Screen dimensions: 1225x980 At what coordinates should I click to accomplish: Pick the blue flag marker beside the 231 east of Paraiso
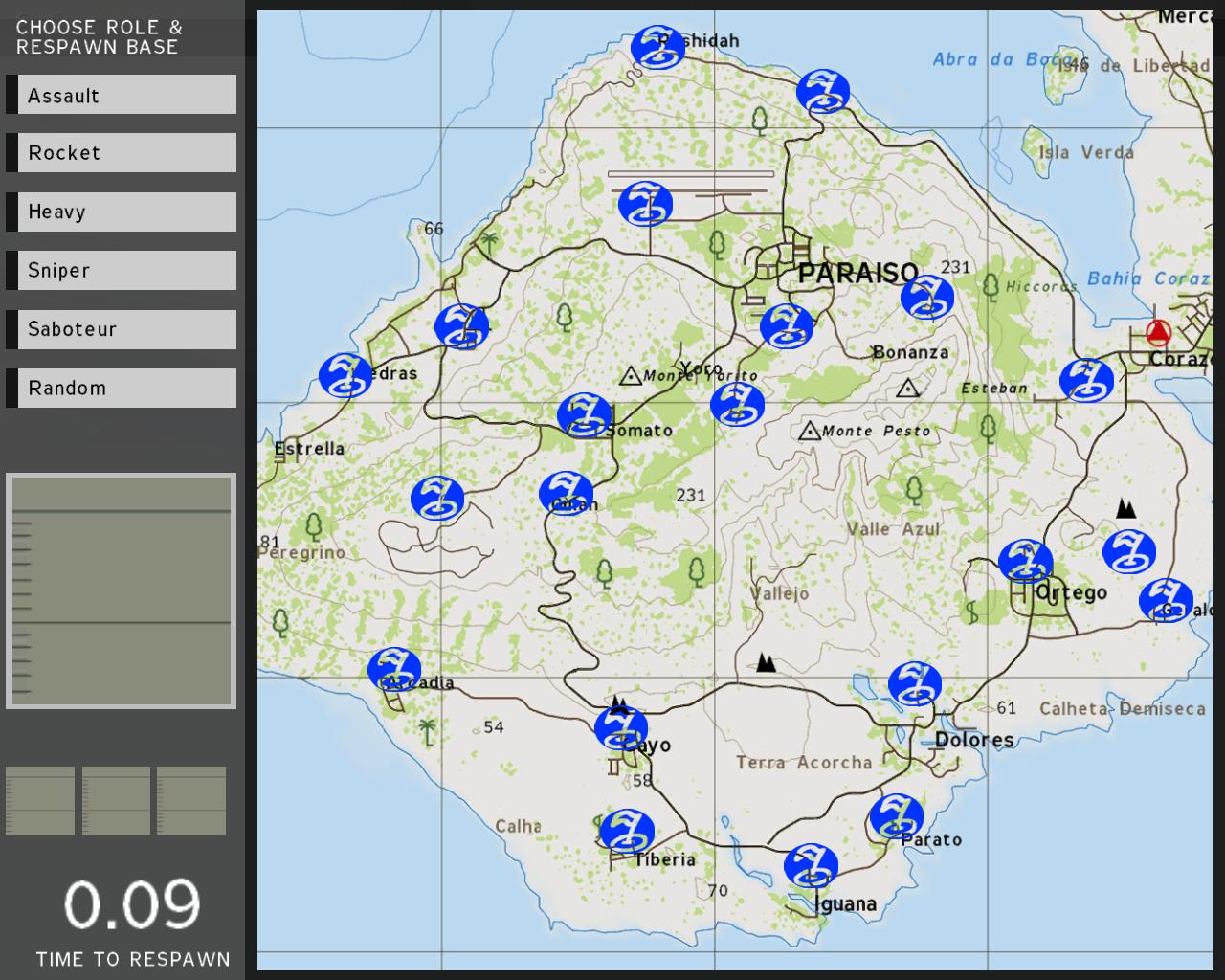(x=927, y=298)
